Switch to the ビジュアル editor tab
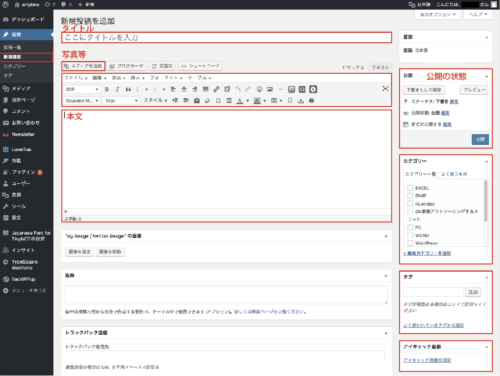Screen dimensions: 500x376 pos(353,67)
